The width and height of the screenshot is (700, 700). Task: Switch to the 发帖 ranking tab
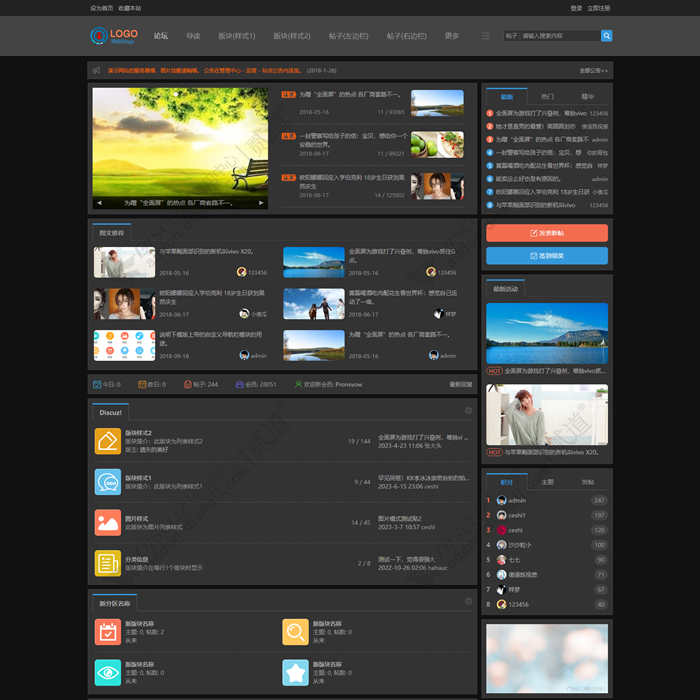pos(588,482)
